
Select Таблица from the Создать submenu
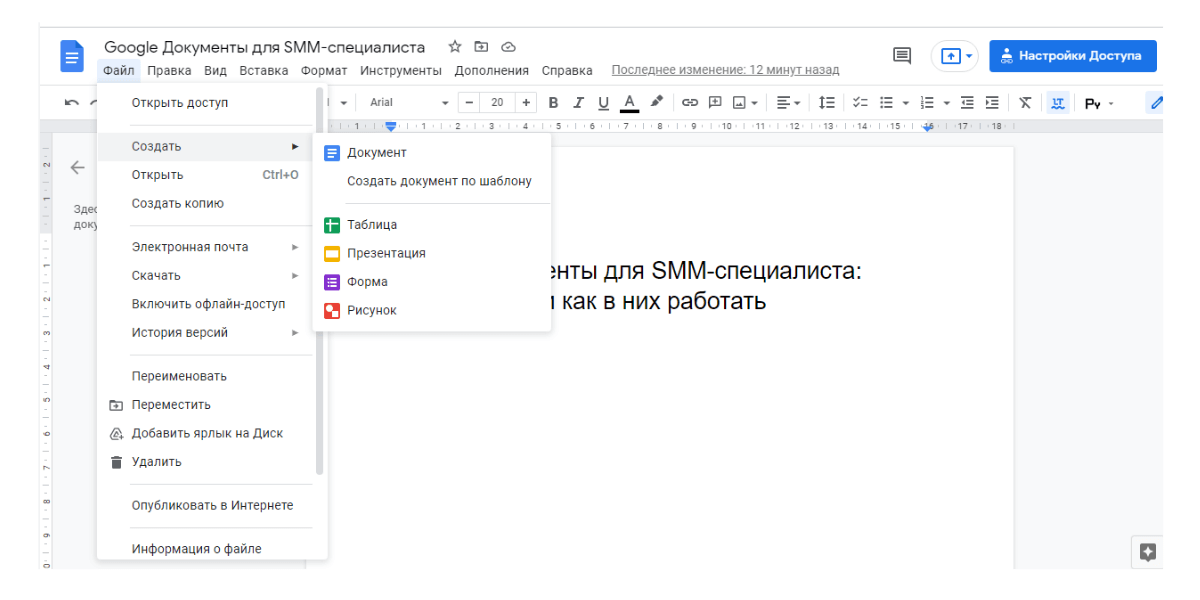(x=372, y=225)
